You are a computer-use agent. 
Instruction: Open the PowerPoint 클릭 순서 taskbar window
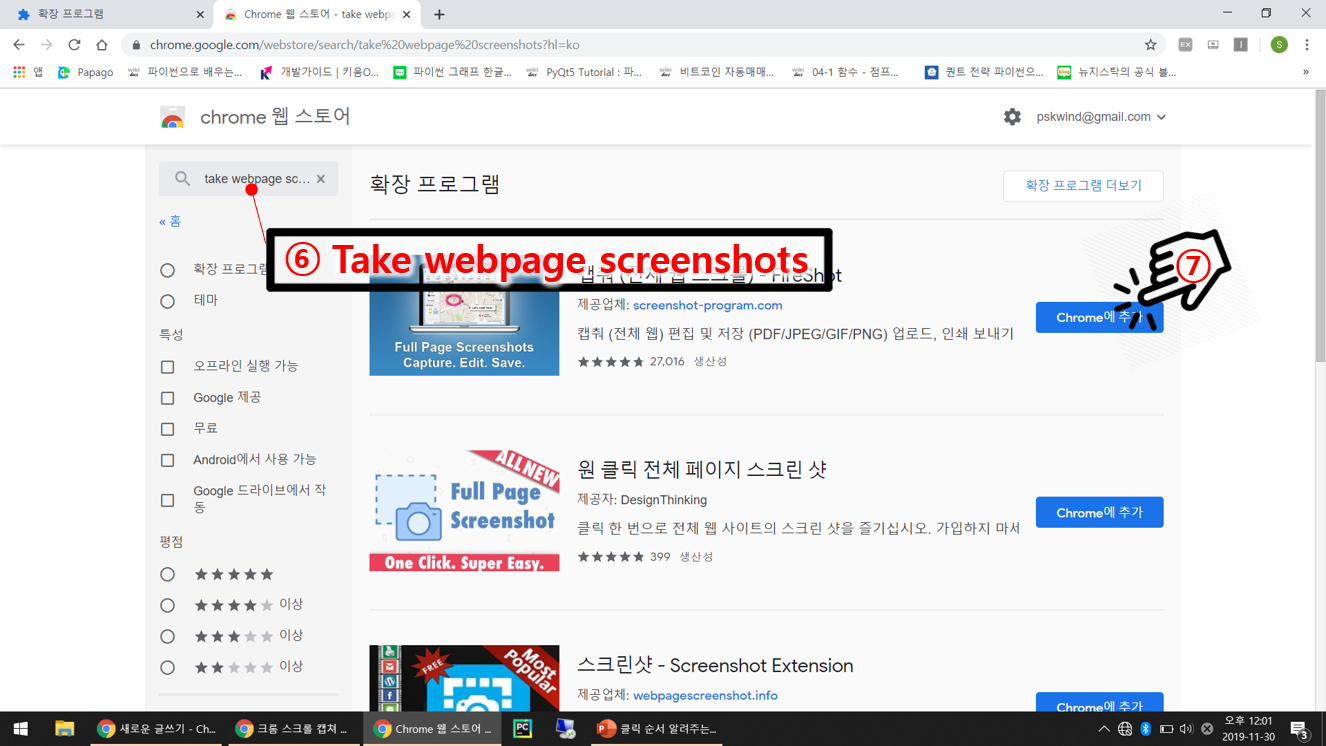tap(657, 729)
